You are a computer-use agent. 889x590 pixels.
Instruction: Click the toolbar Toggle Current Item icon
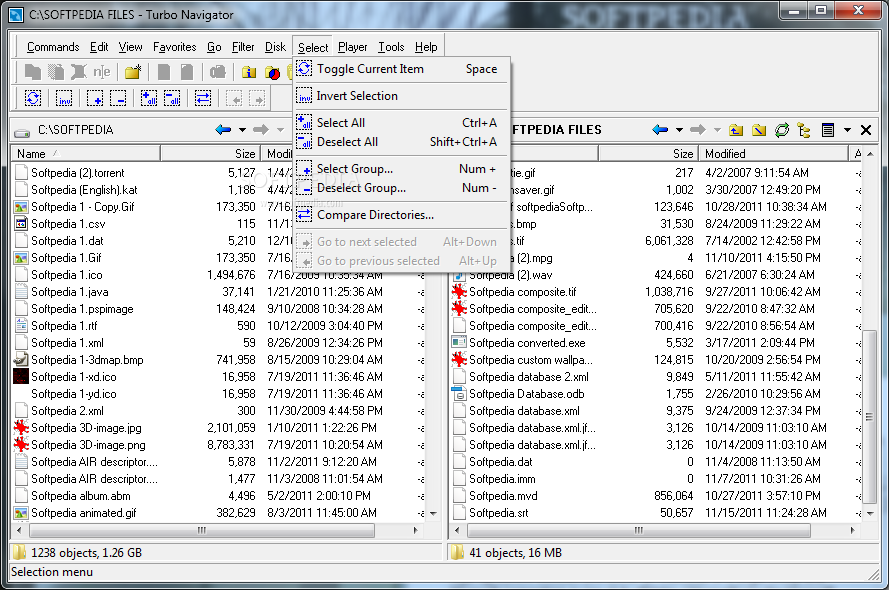coord(33,99)
